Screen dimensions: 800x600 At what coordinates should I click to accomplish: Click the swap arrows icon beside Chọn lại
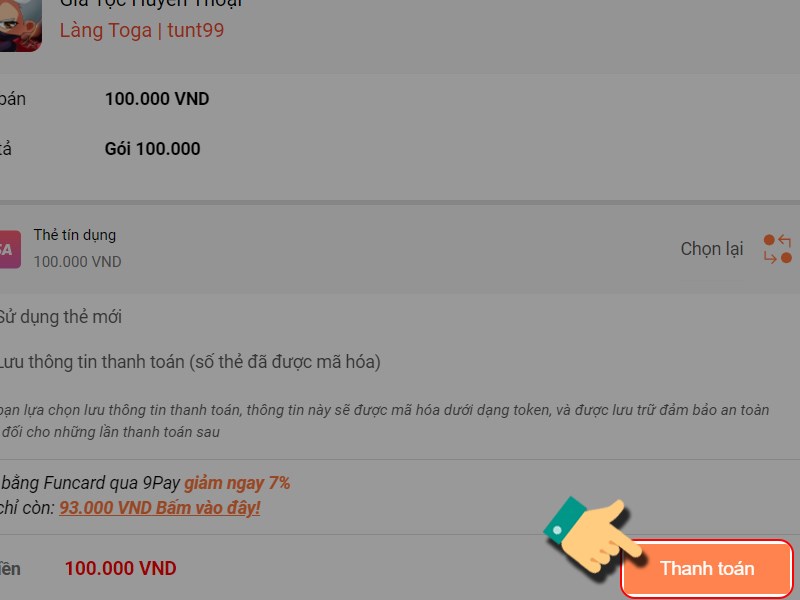click(778, 249)
